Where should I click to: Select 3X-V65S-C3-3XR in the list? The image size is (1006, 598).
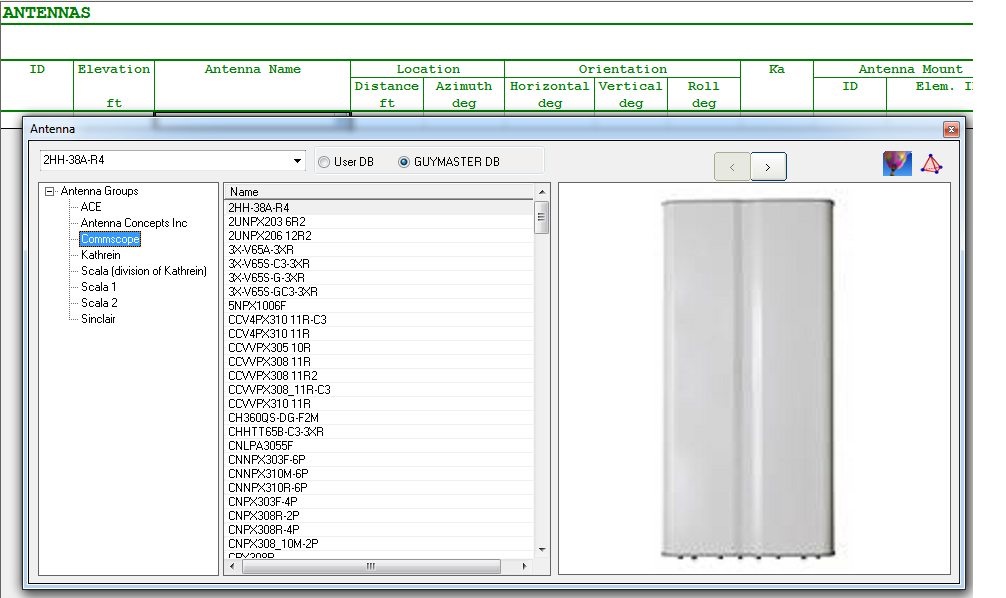point(379,264)
